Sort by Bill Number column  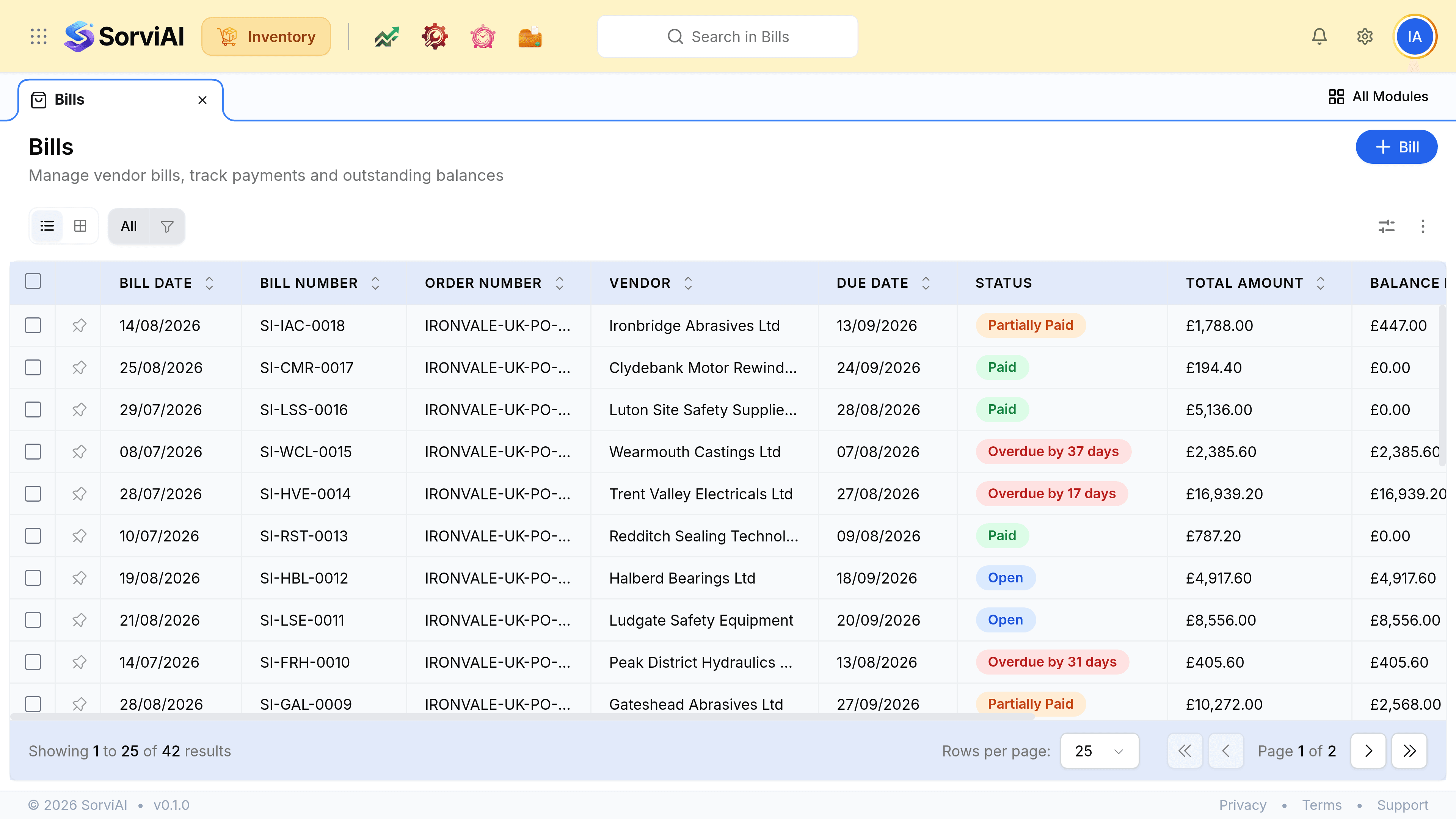[375, 283]
